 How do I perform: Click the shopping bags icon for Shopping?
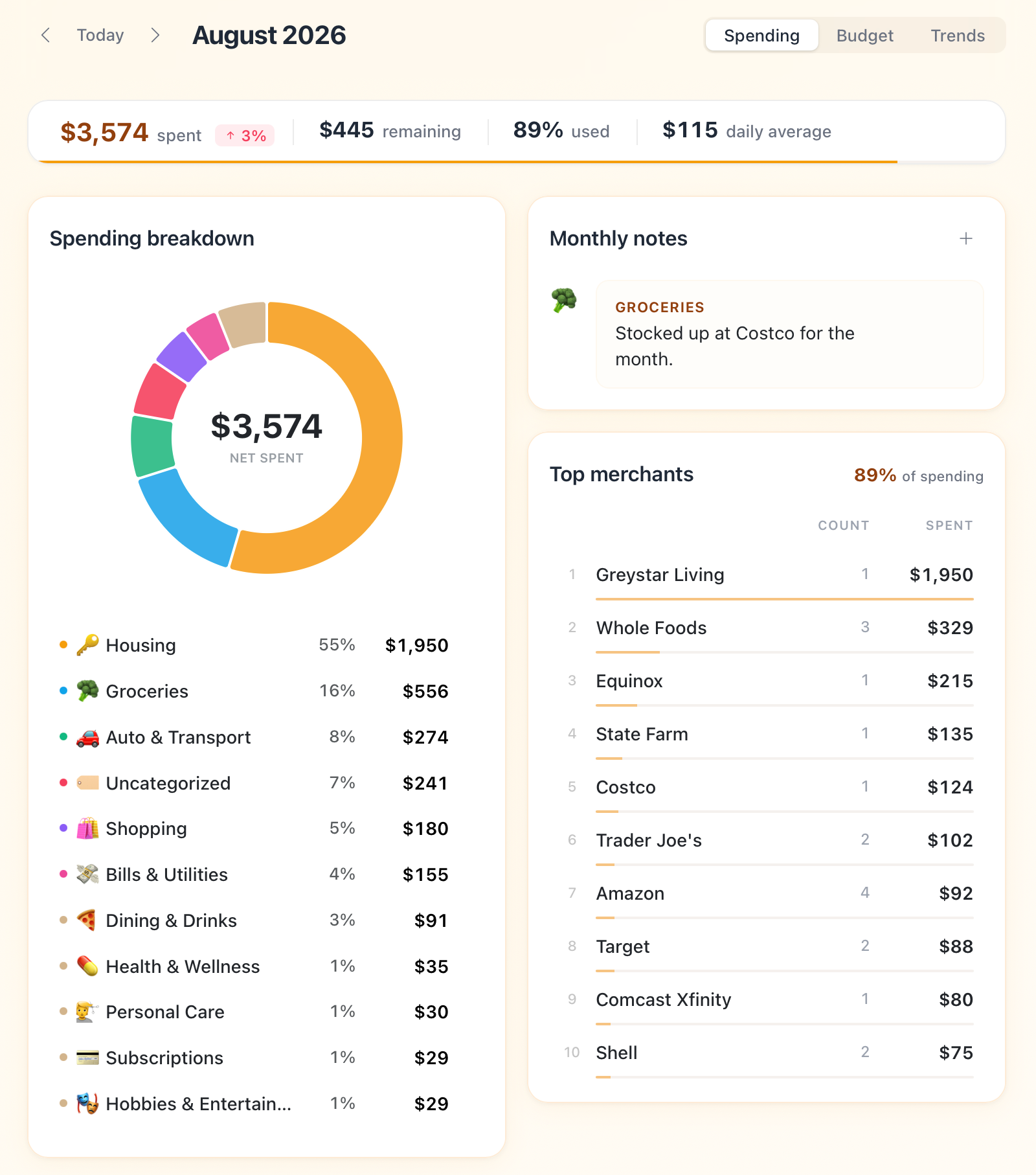[x=87, y=828]
